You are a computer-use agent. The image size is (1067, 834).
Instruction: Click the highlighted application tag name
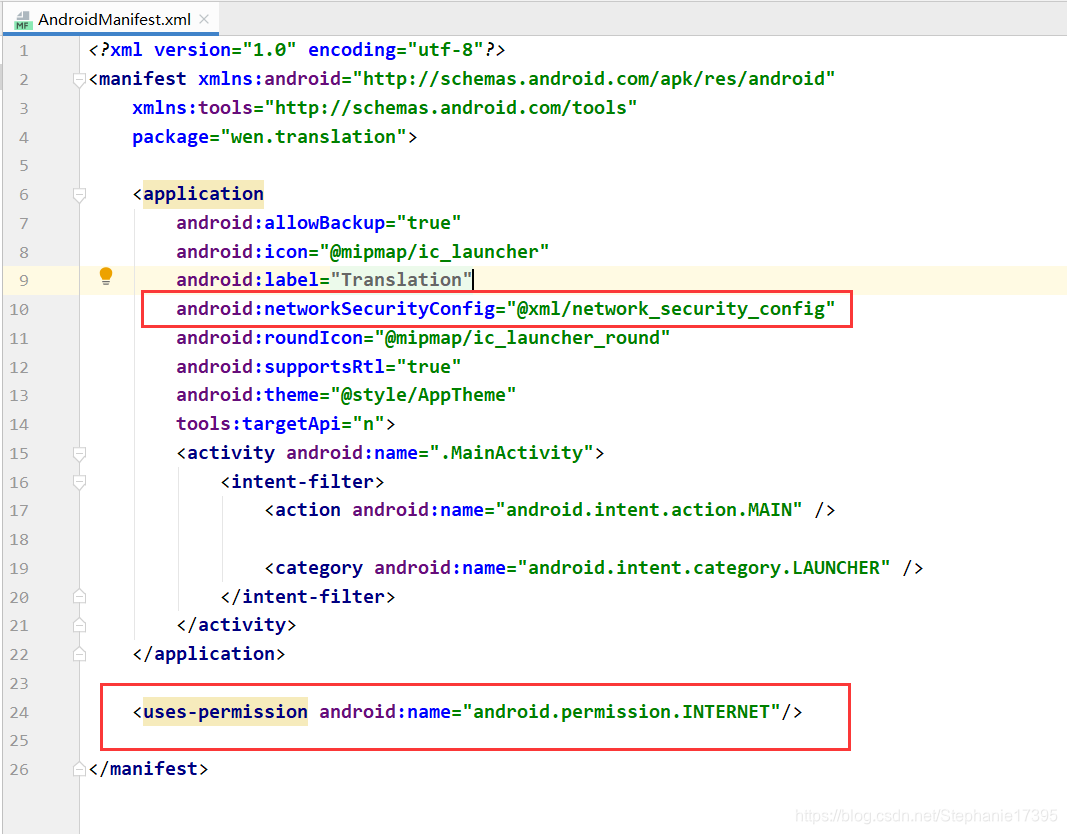(203, 194)
